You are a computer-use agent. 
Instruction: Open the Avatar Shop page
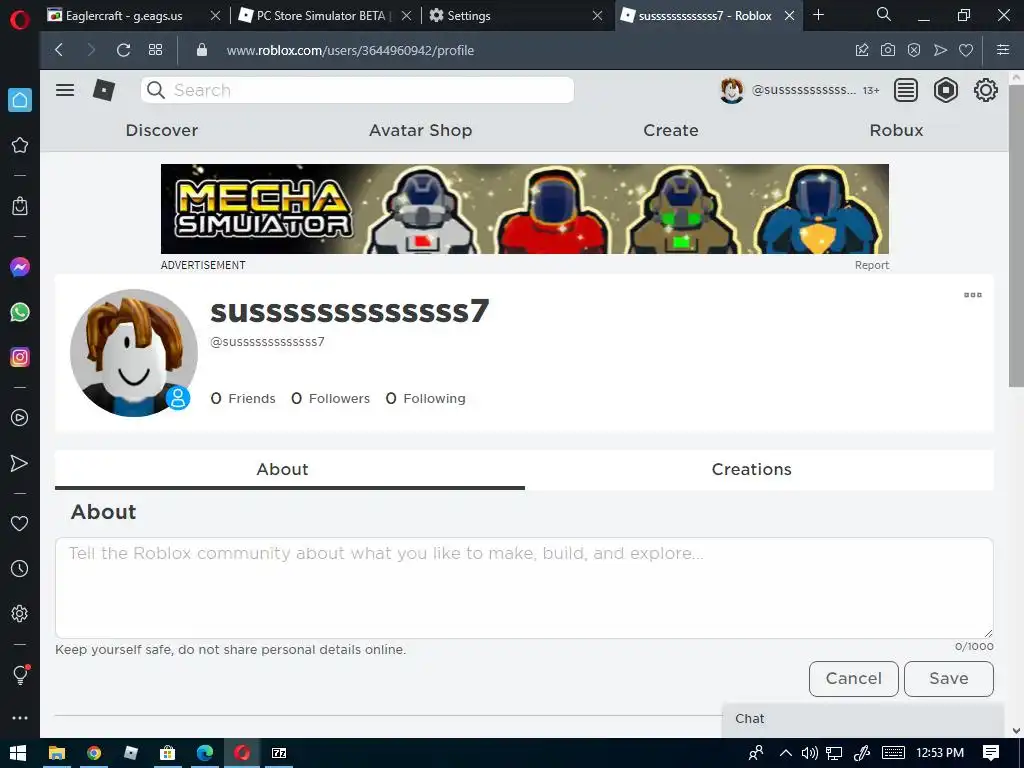[x=421, y=131]
